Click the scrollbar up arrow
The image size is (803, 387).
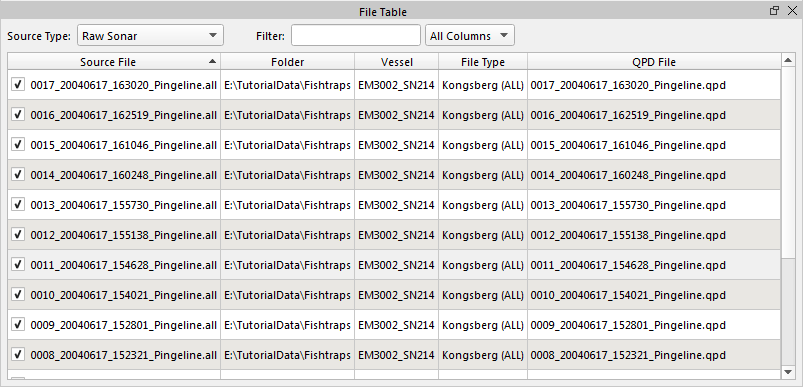coord(788,61)
